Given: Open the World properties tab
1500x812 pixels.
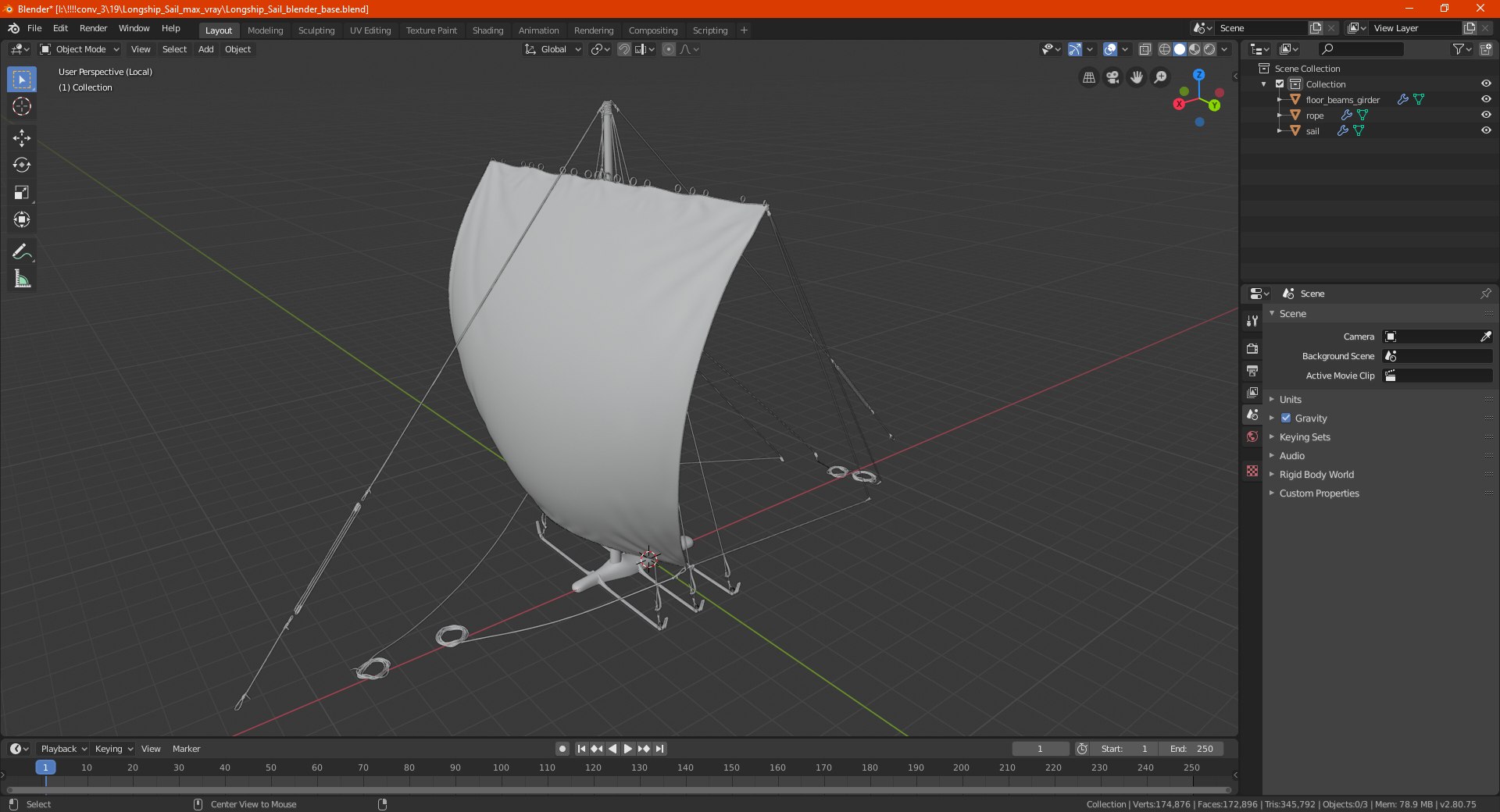Looking at the screenshot, I should 1252,436.
